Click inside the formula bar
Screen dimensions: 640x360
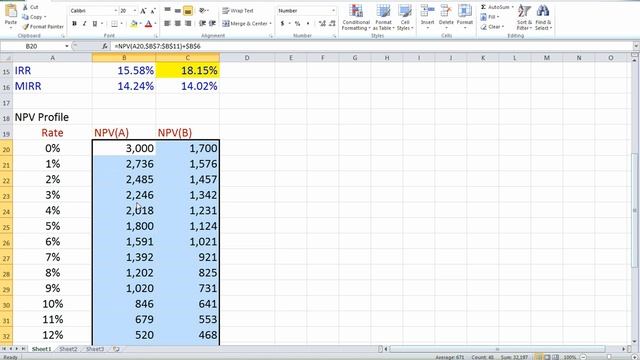point(371,46)
